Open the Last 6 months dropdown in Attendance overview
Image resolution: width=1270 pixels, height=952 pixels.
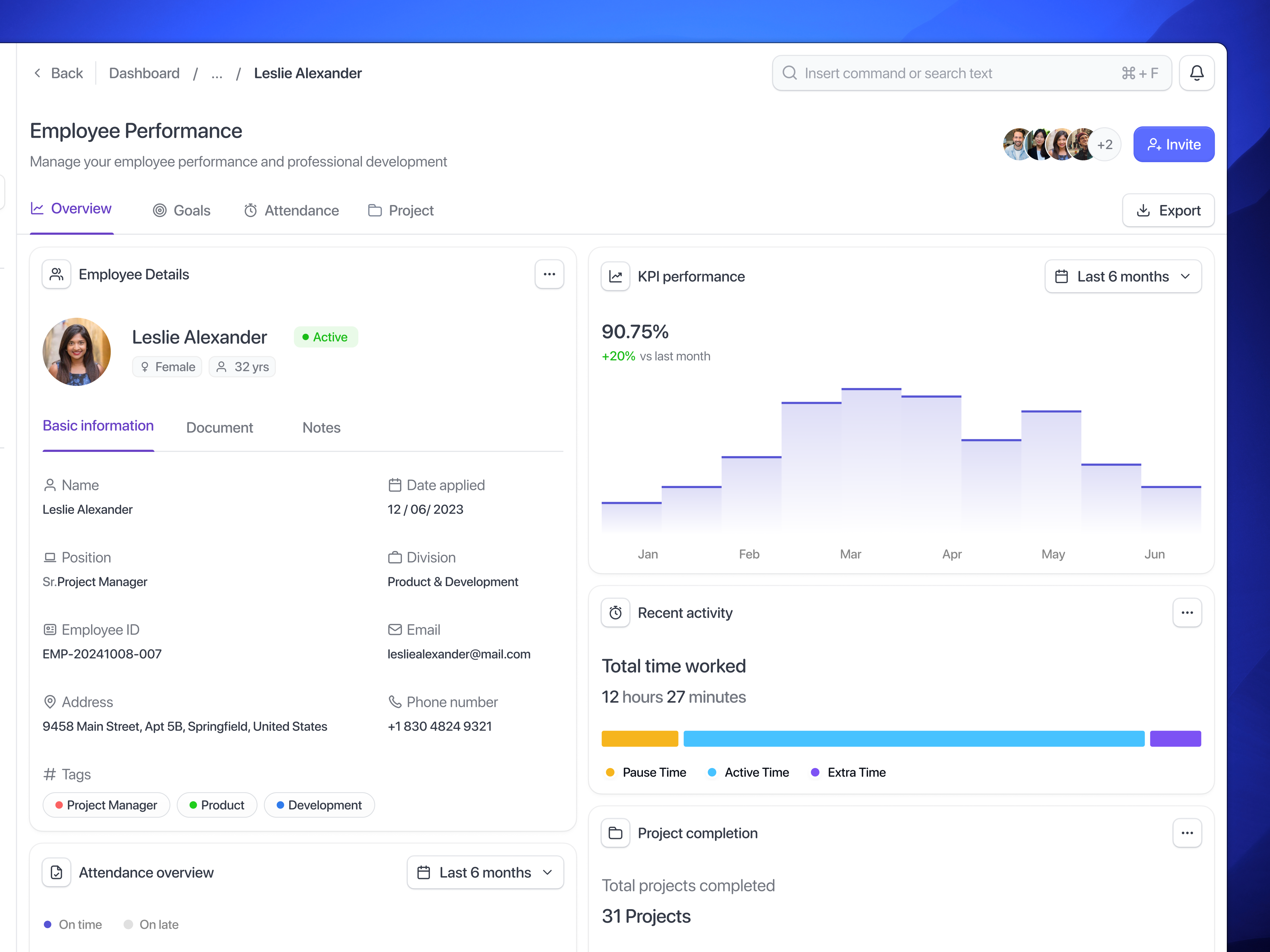point(485,872)
